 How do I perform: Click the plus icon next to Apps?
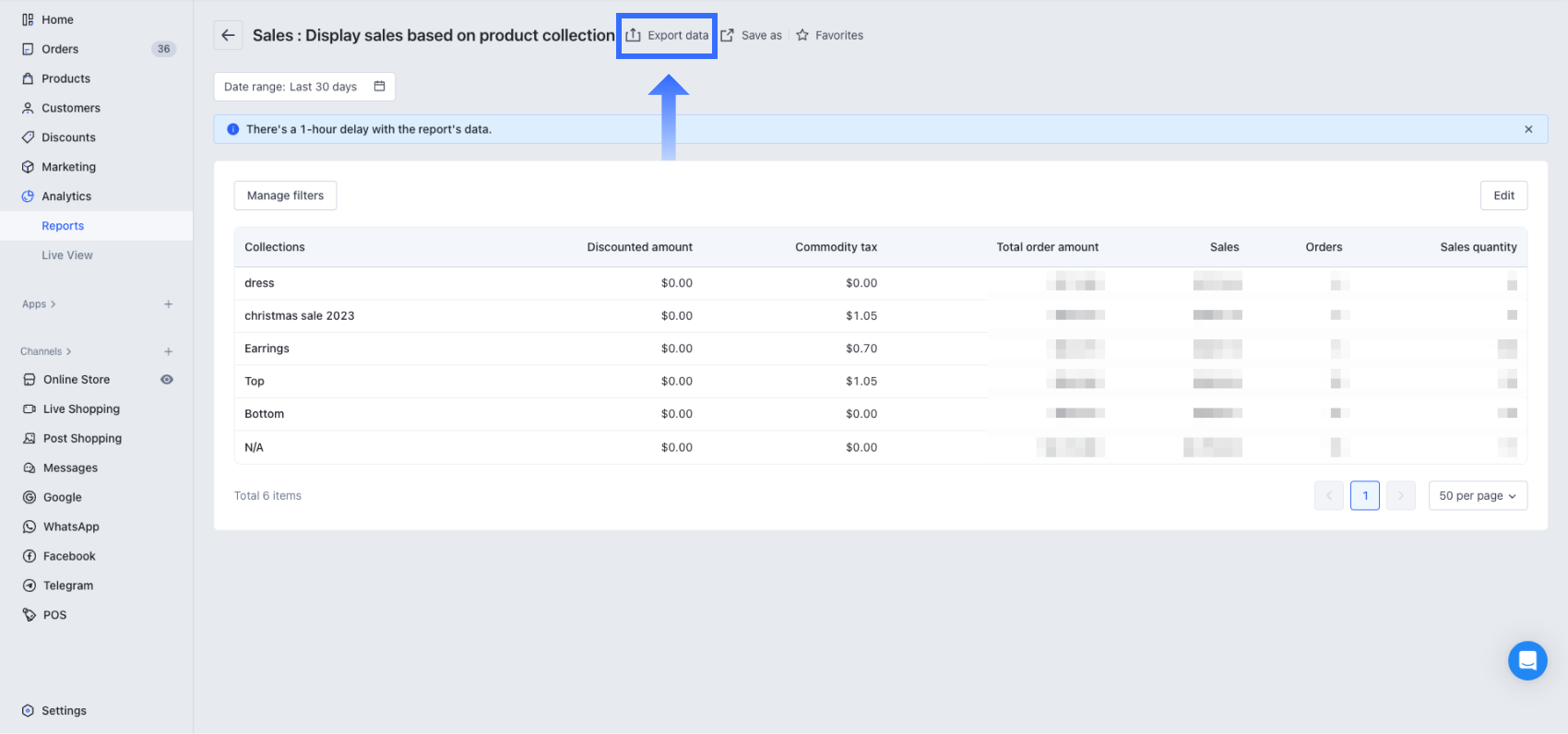coord(168,304)
